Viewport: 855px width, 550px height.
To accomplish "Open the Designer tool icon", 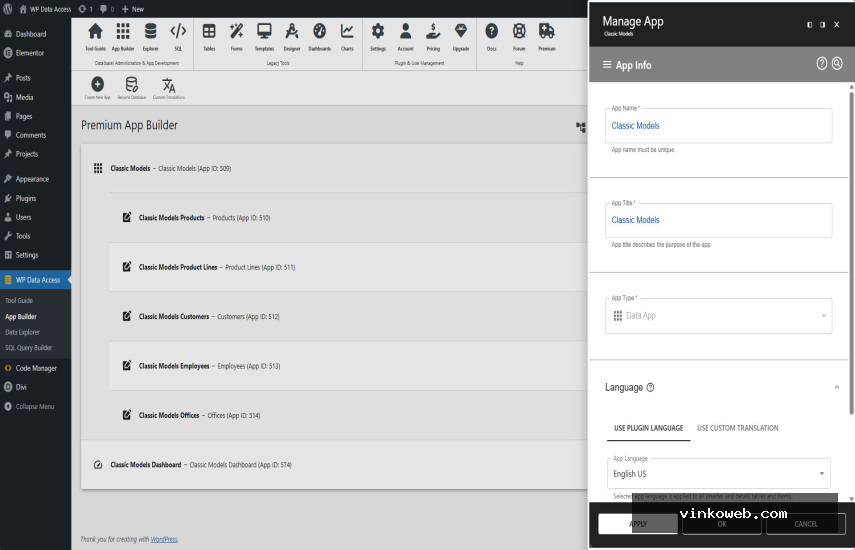I will click(292, 32).
